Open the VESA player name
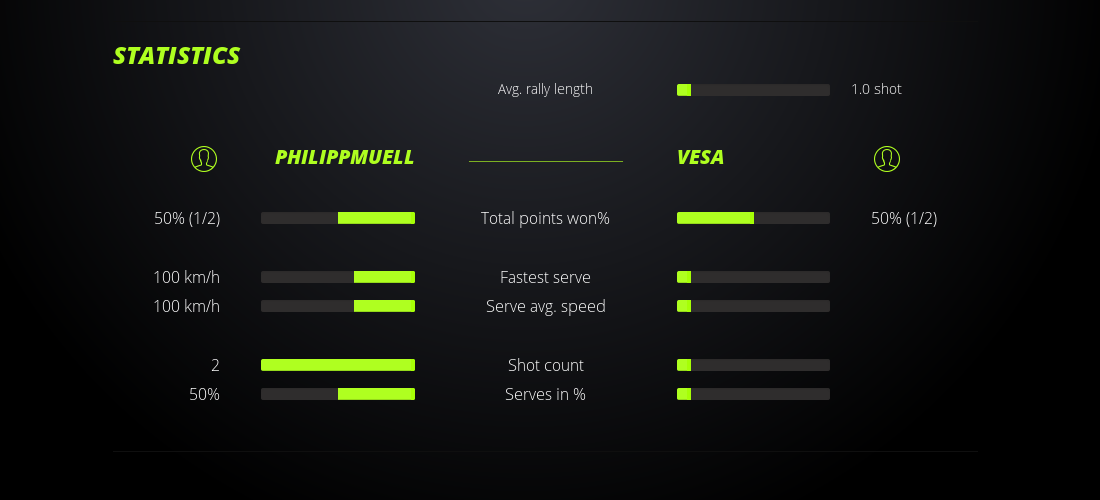Screen dimensions: 1100x500 point(700,158)
